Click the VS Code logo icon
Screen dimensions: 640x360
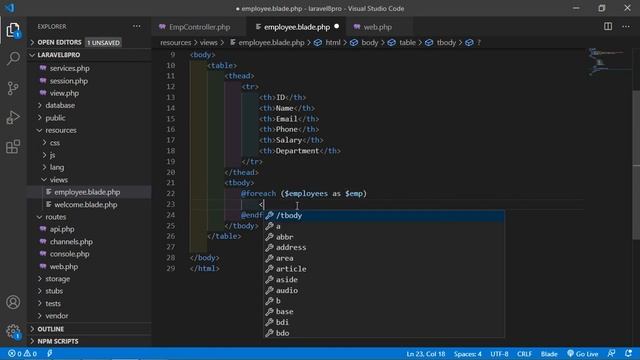tap(10, 8)
